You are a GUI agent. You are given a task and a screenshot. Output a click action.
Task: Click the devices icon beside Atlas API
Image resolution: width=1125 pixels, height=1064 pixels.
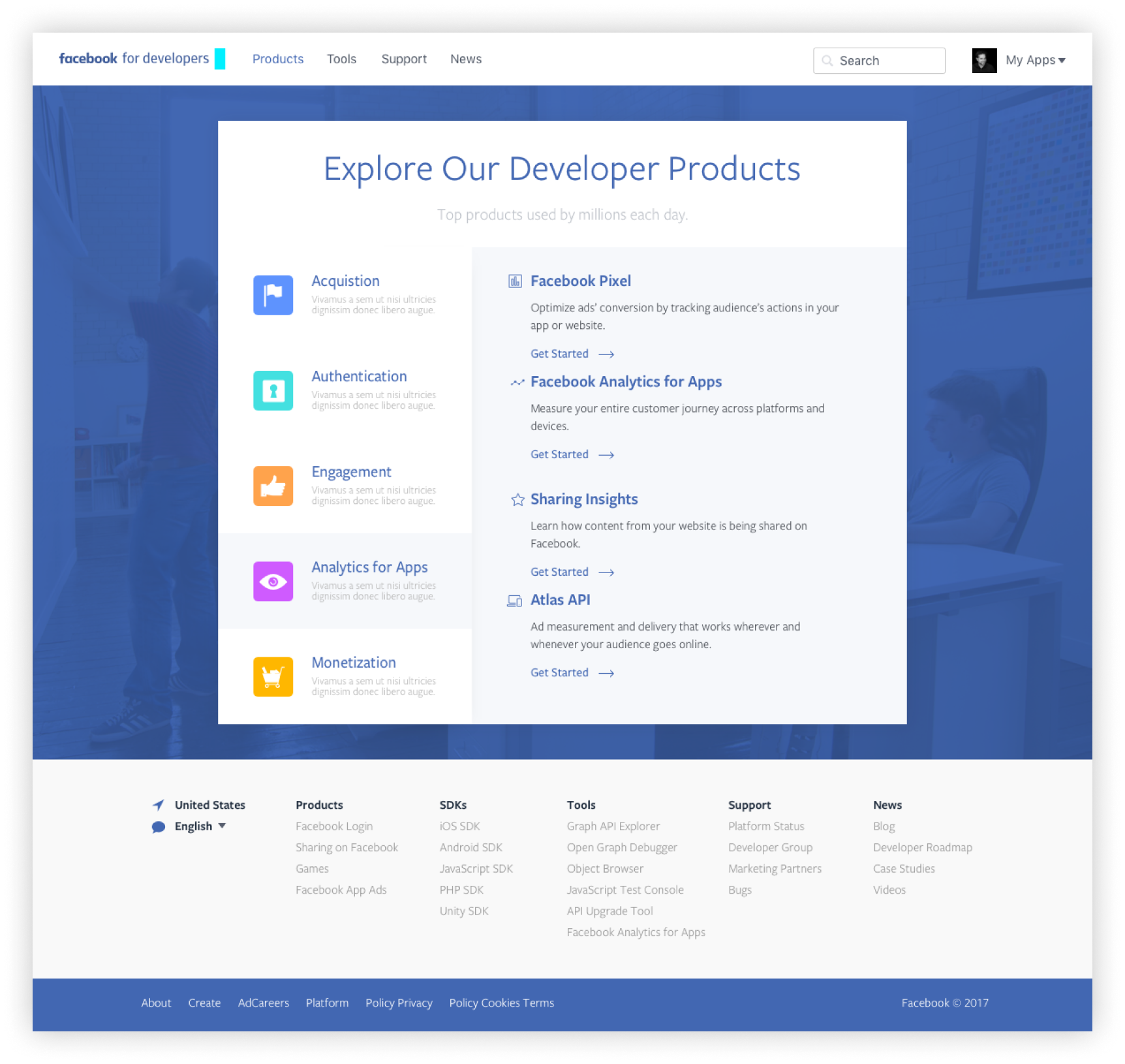pos(515,601)
